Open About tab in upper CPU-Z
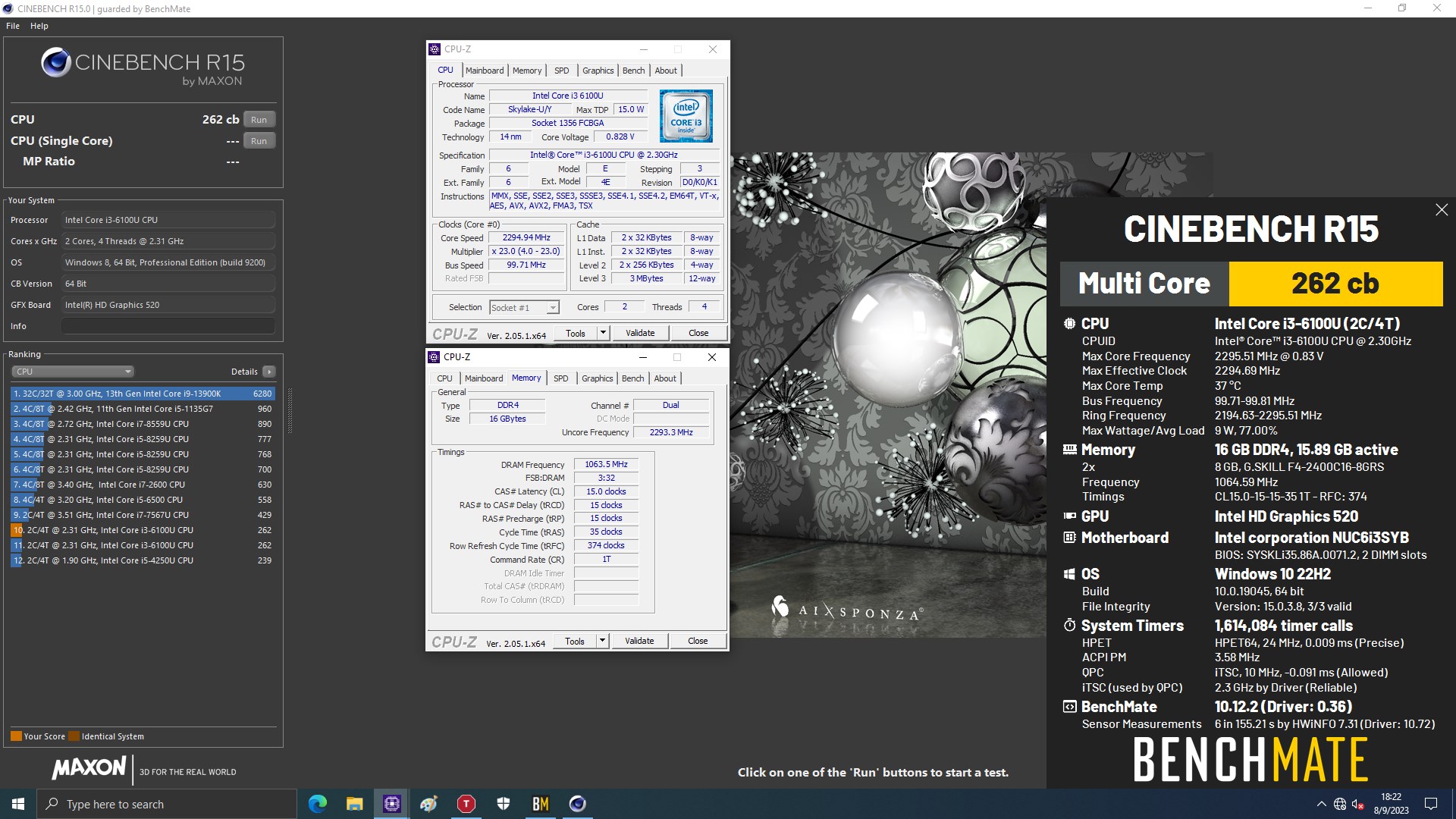The width and height of the screenshot is (1456, 819). pos(666,71)
